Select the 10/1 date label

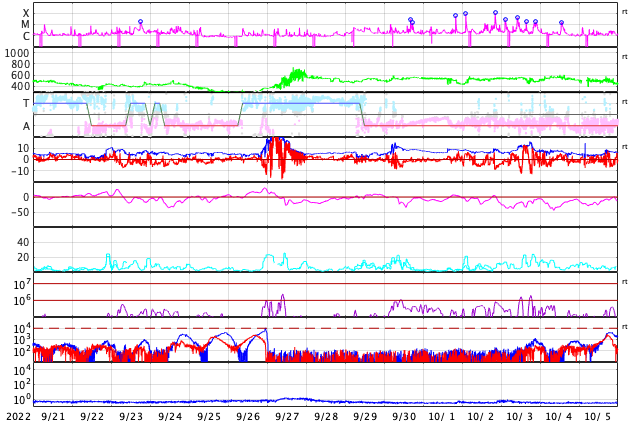442,417
